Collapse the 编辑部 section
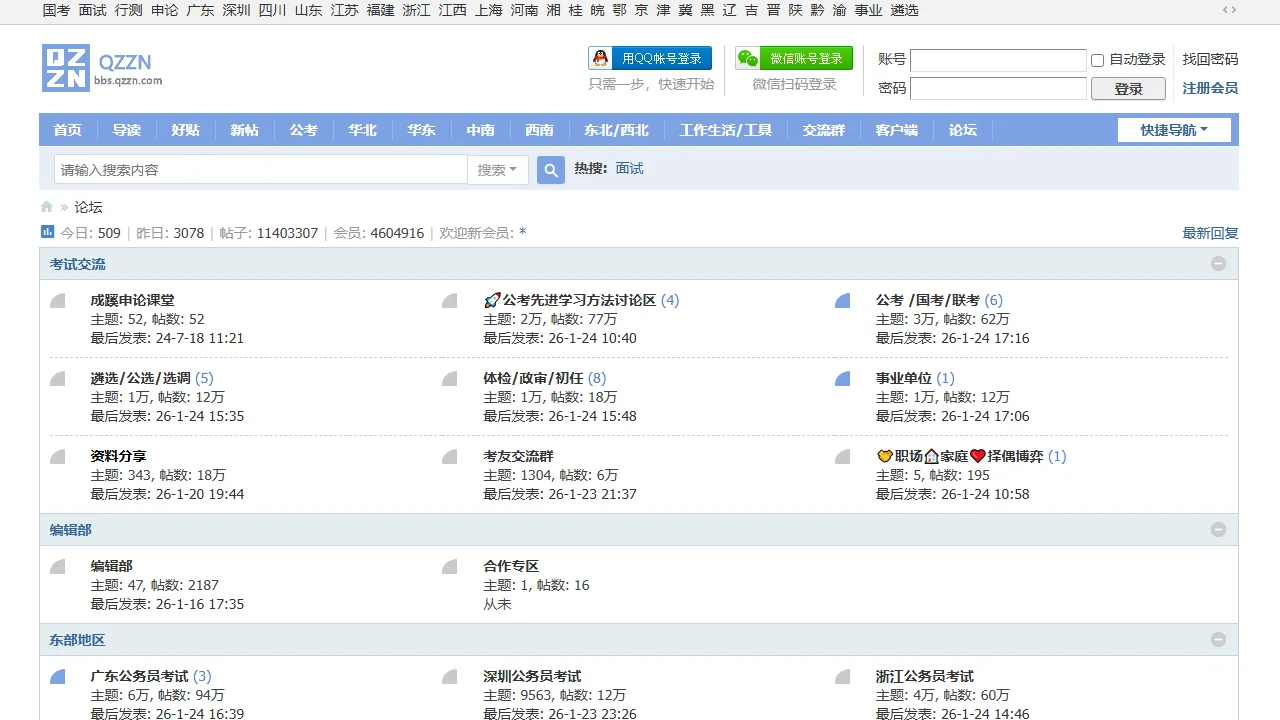 point(1218,530)
